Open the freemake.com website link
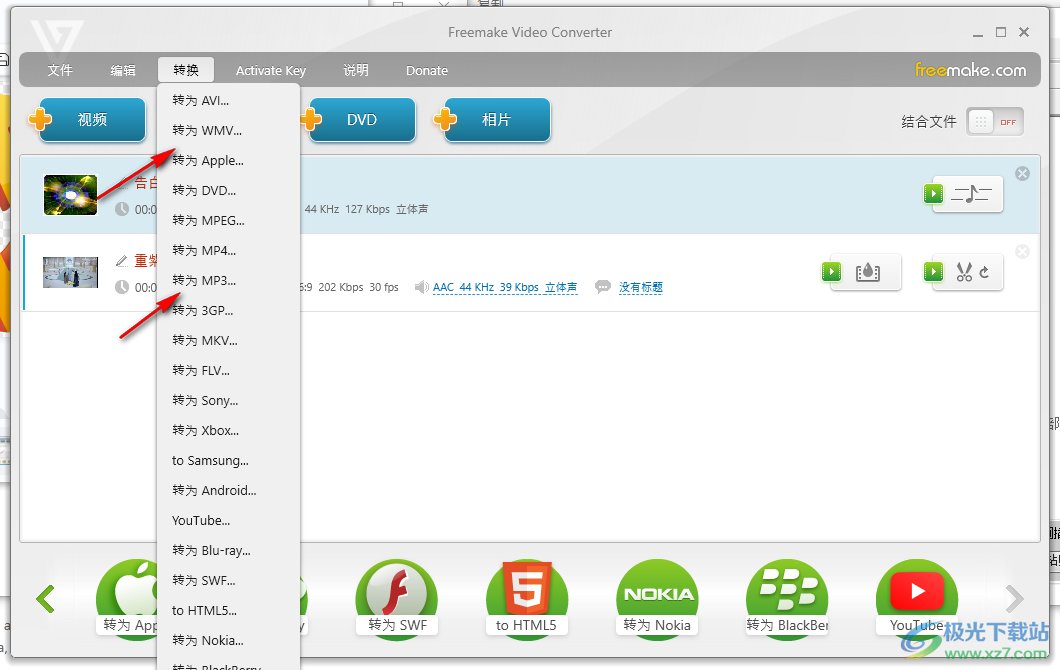 (970, 70)
